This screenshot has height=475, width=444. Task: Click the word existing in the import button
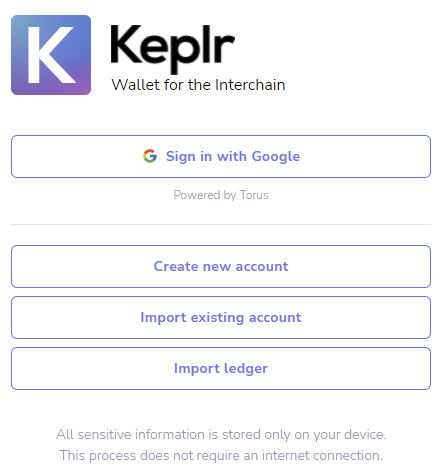coord(217,318)
